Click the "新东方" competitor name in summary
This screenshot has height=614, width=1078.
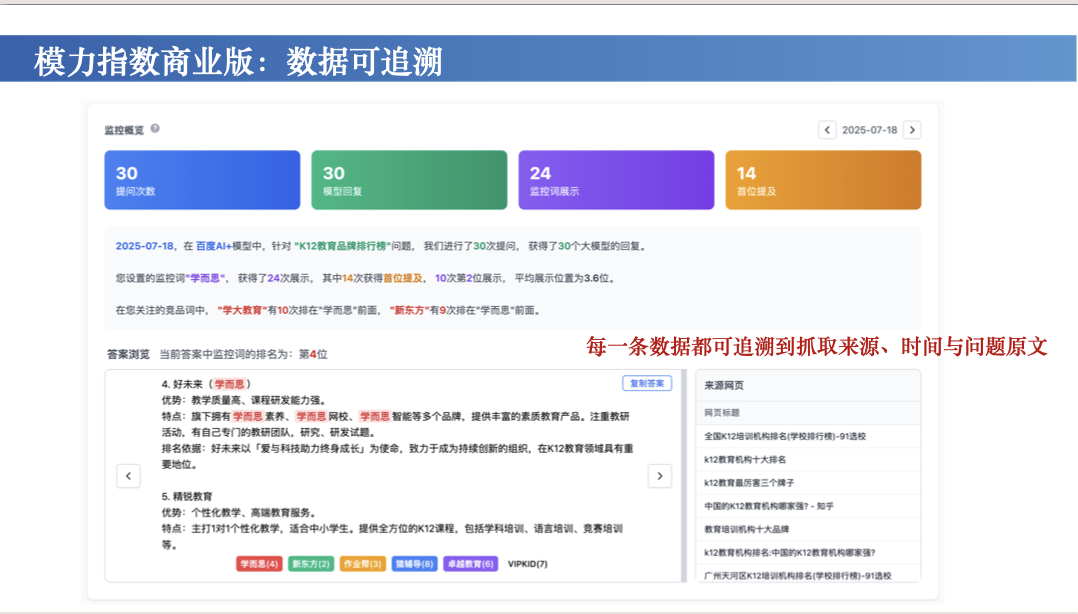409,311
